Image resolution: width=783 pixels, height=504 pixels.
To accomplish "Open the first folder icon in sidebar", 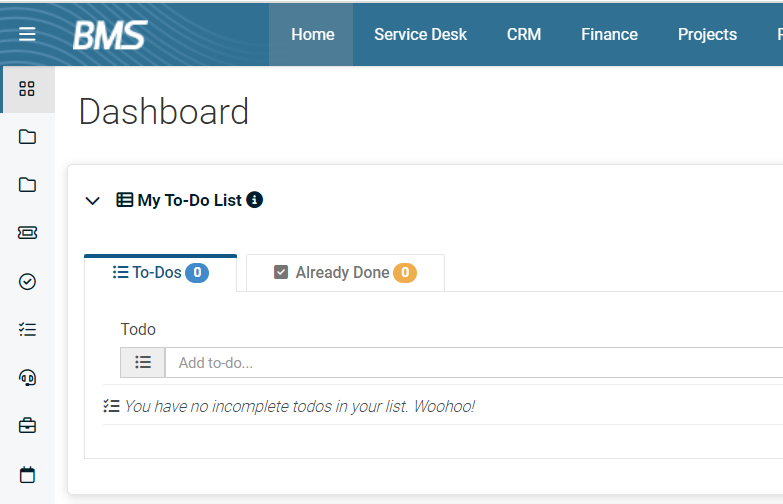I will [x=27, y=137].
